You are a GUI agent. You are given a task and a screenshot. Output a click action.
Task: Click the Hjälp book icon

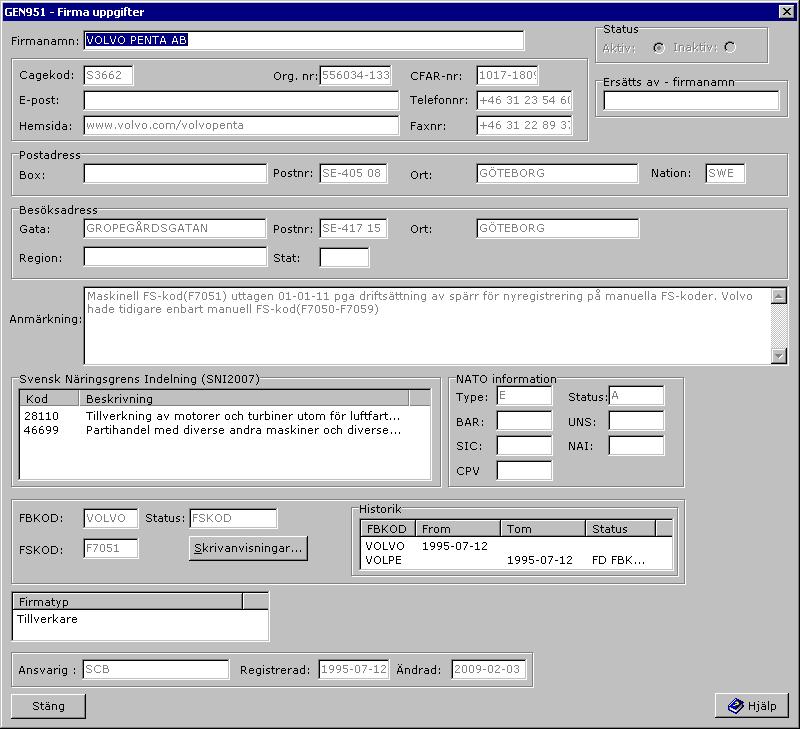735,706
